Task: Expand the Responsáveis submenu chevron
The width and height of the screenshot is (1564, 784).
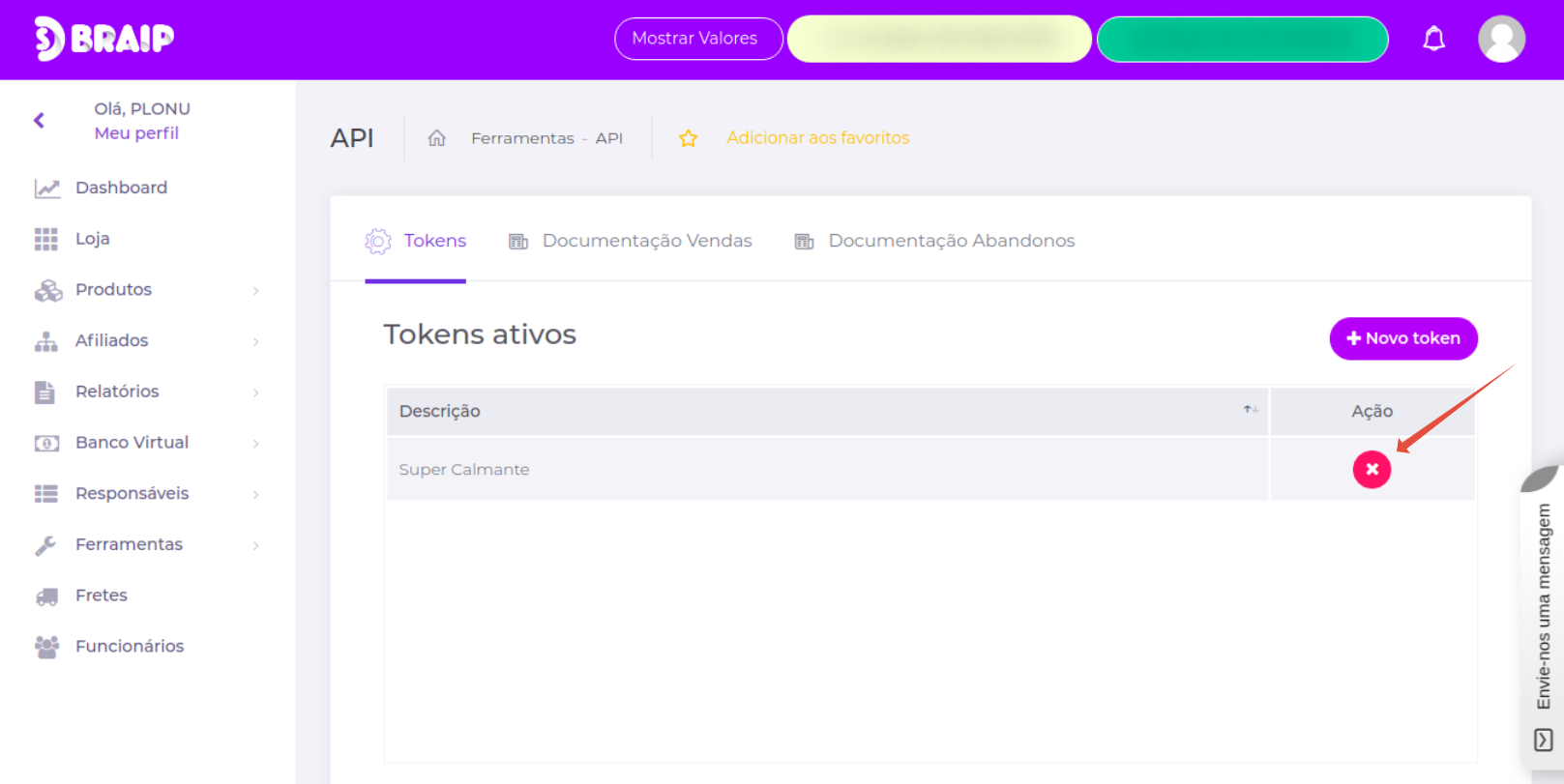Action: [256, 495]
